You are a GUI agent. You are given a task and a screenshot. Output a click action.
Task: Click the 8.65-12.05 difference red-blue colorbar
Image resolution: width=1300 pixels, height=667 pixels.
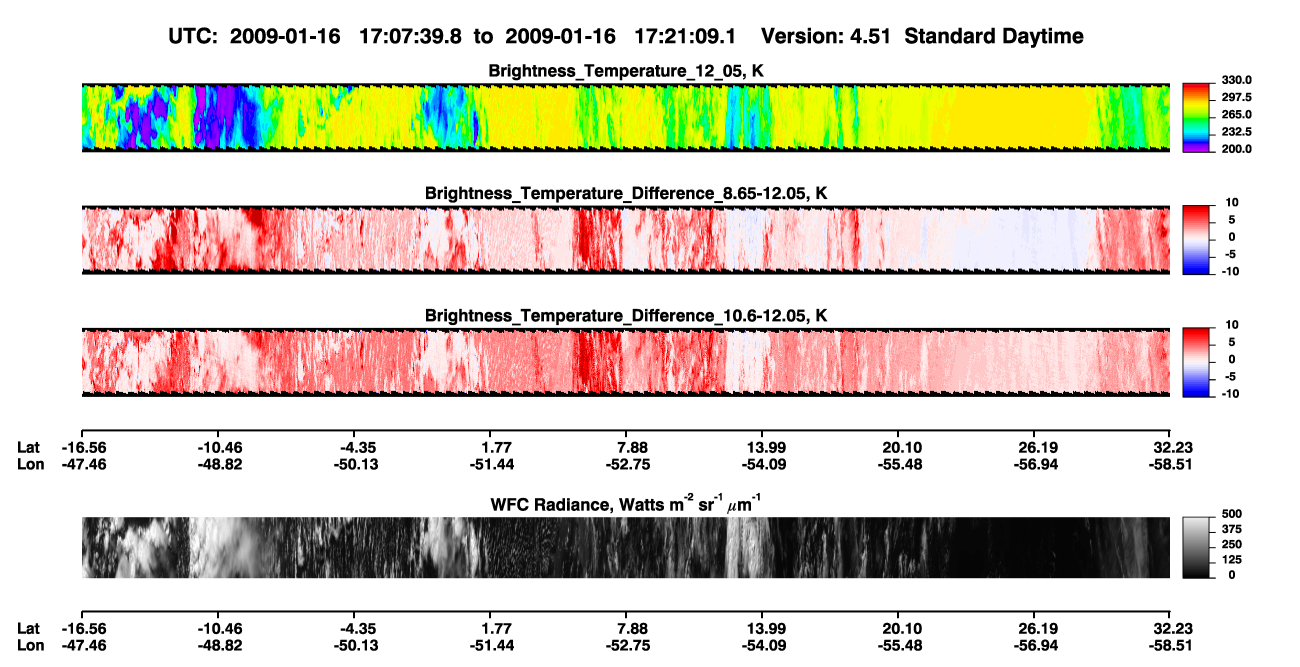1196,239
